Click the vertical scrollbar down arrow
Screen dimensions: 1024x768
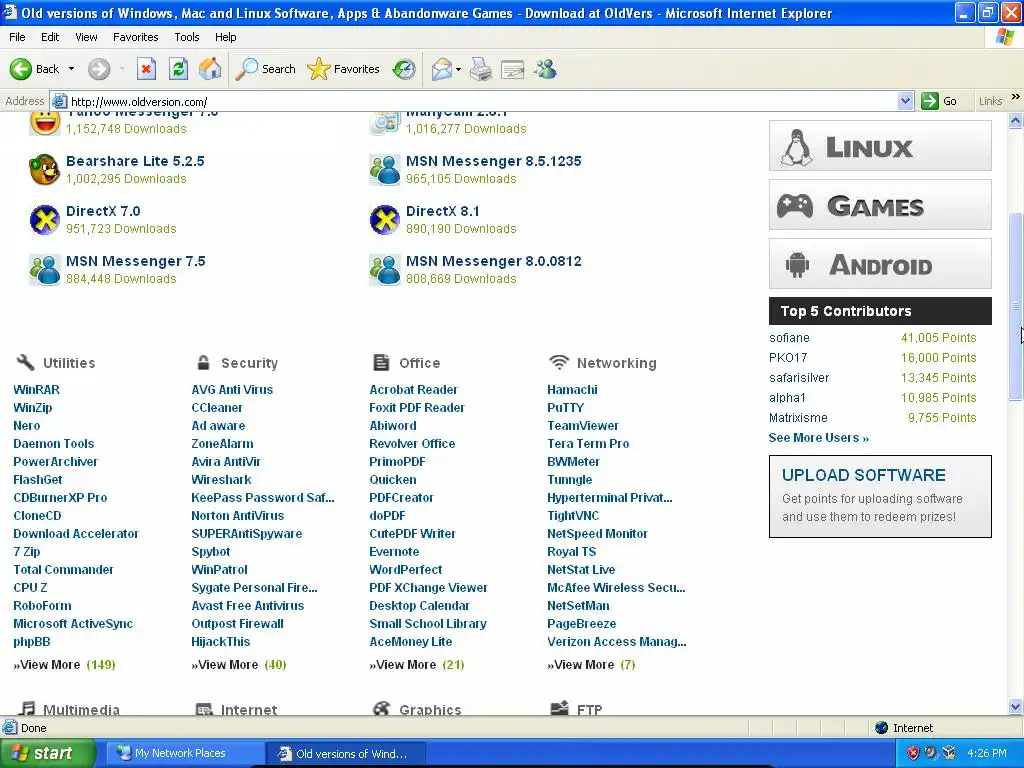pos(1016,706)
